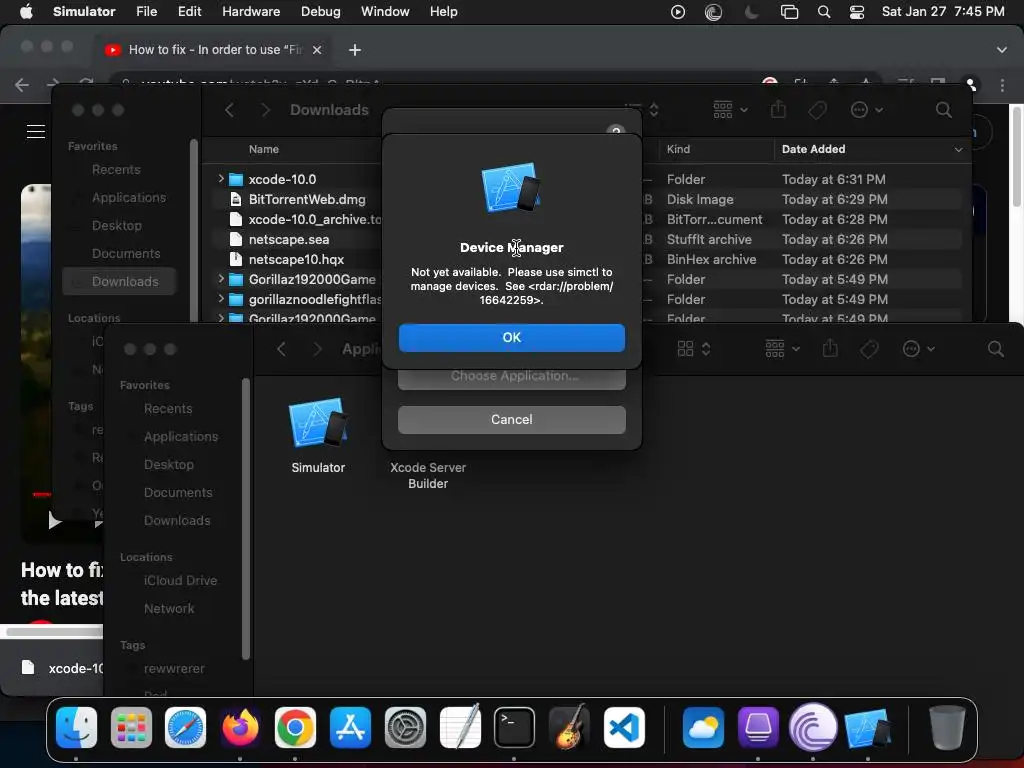
Task: Click the menu bar clock Sat Jan 27
Action: (x=943, y=12)
